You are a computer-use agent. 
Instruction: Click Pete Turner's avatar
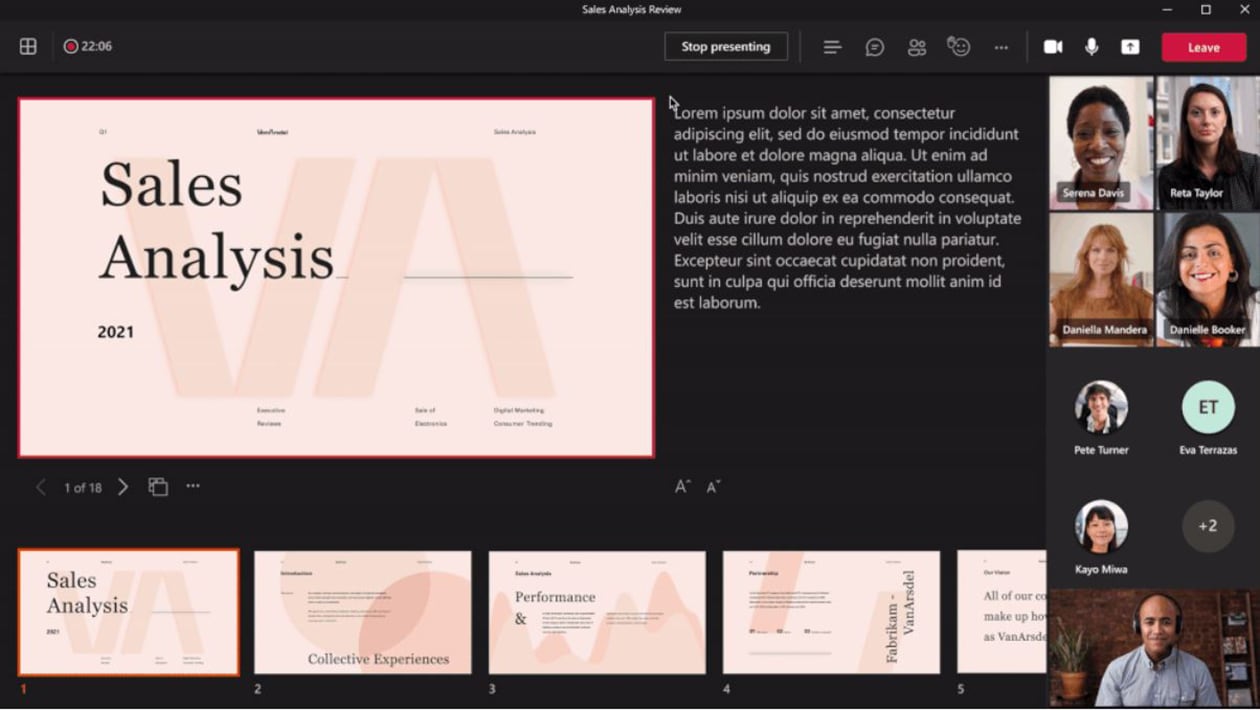coord(1101,407)
